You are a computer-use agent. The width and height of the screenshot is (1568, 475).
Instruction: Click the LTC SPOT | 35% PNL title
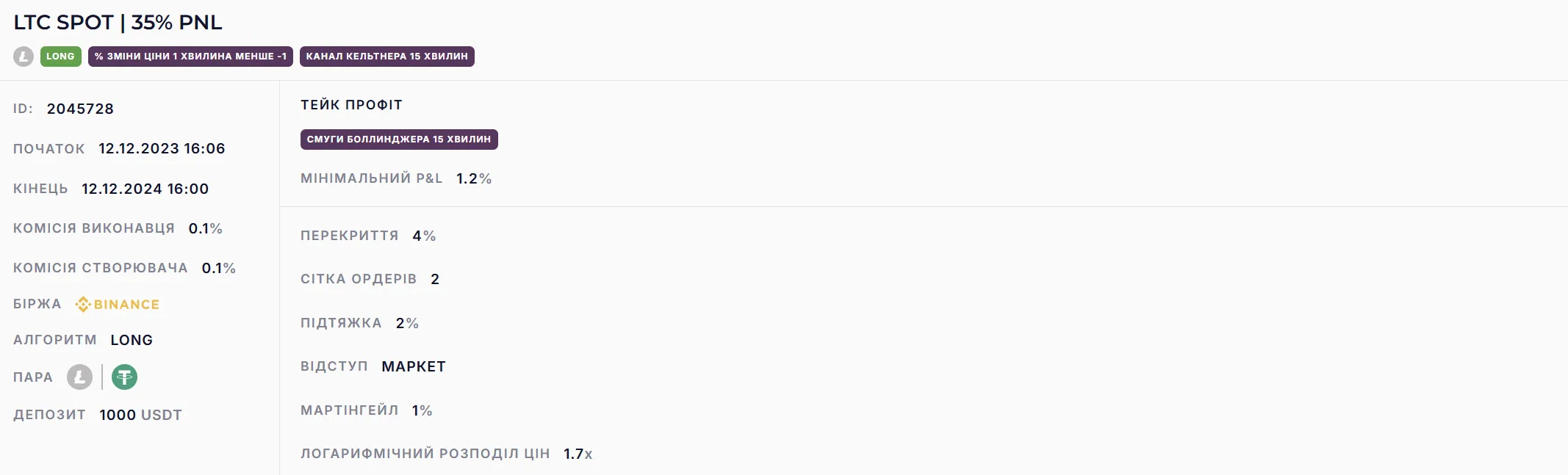pos(118,23)
